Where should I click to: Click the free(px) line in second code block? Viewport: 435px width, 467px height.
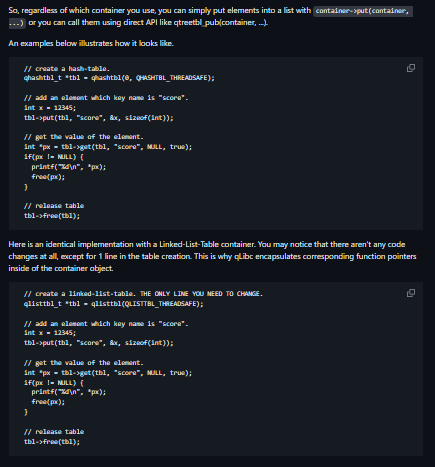[x=48, y=402]
